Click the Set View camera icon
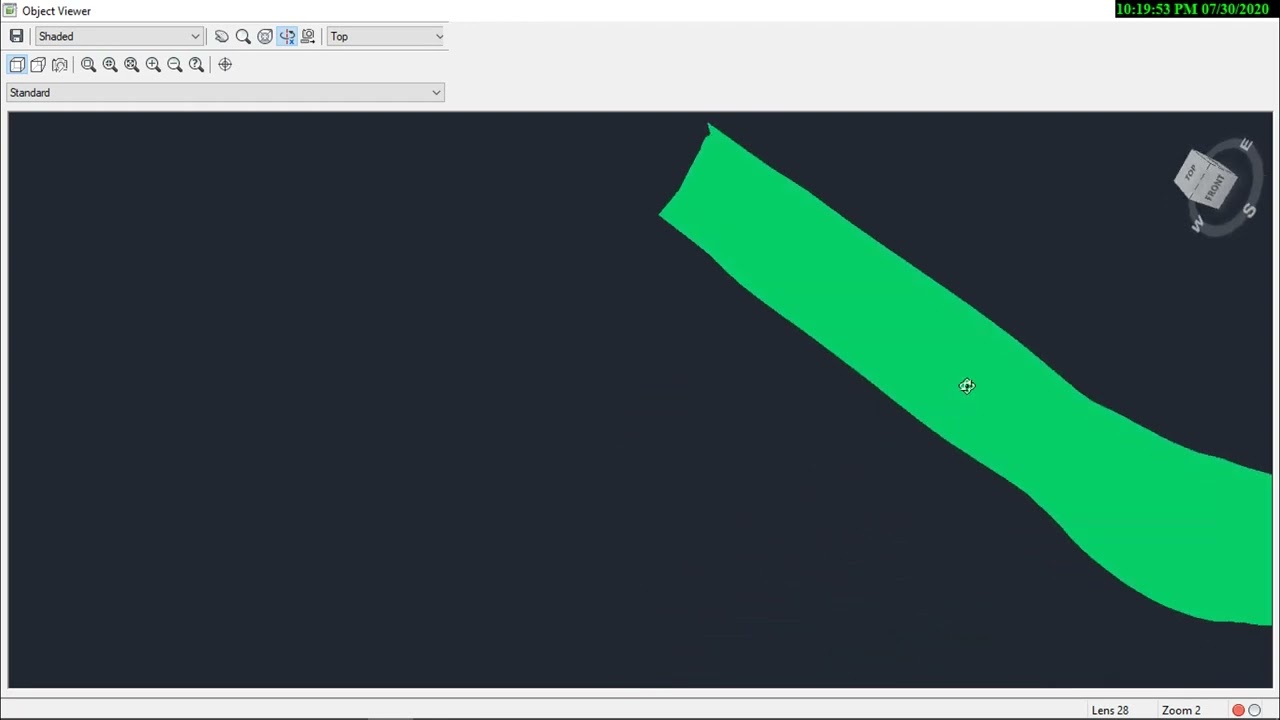 pyautogui.click(x=308, y=36)
